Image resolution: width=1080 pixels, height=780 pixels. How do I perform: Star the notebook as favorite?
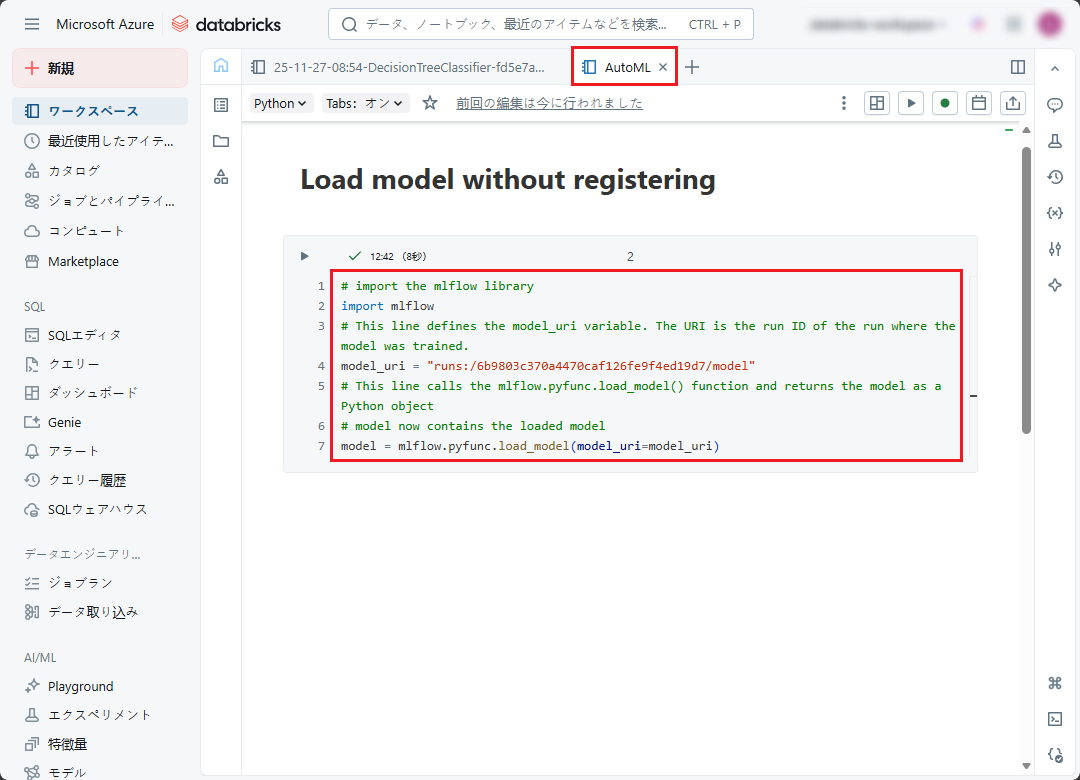(x=430, y=103)
